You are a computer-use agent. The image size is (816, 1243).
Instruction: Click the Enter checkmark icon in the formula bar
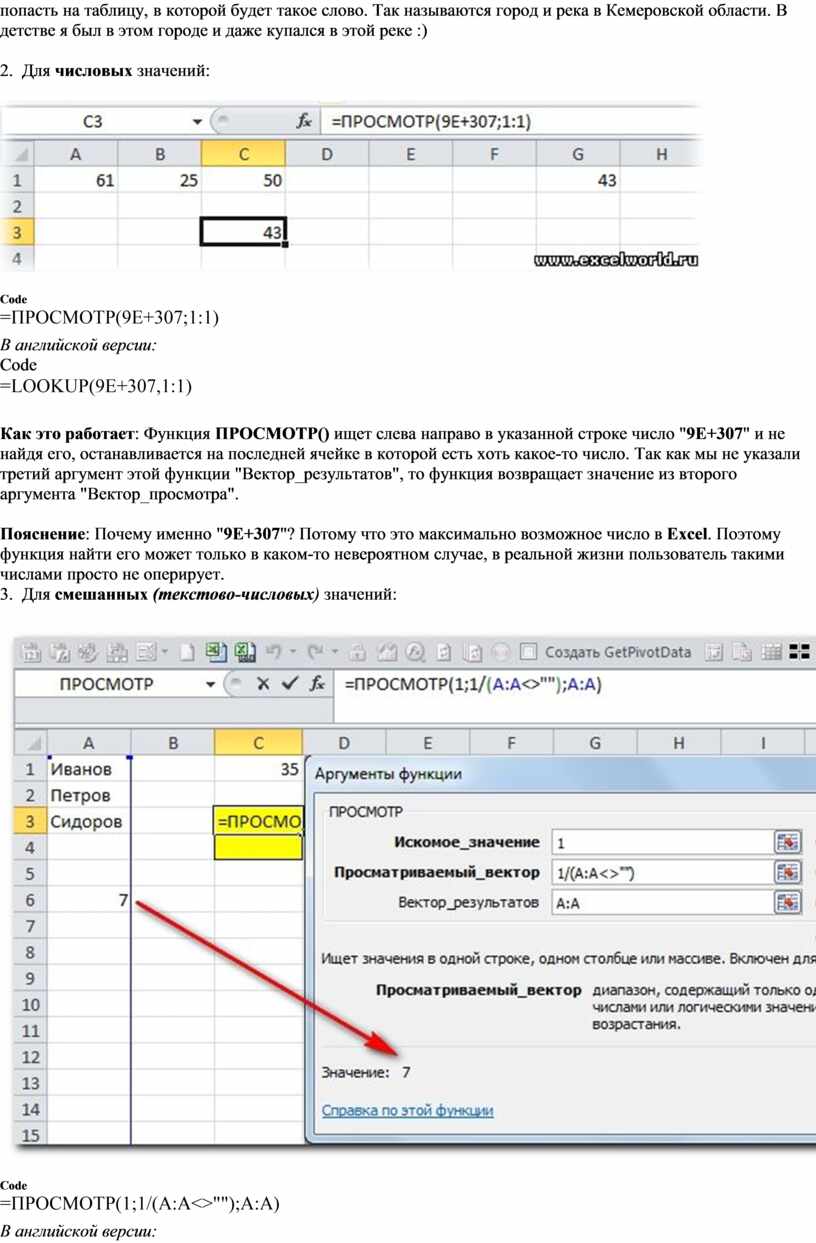coord(289,683)
